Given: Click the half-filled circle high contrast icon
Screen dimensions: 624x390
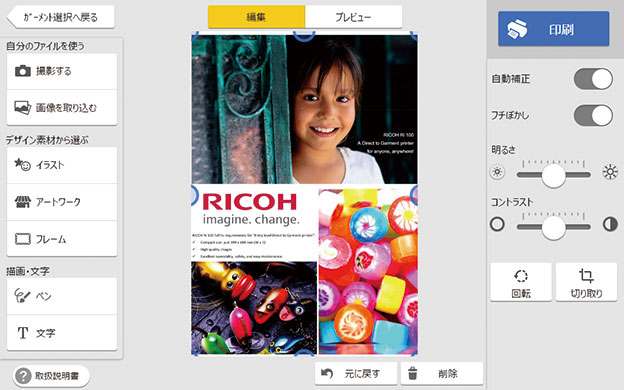Looking at the screenshot, I should point(610,224).
